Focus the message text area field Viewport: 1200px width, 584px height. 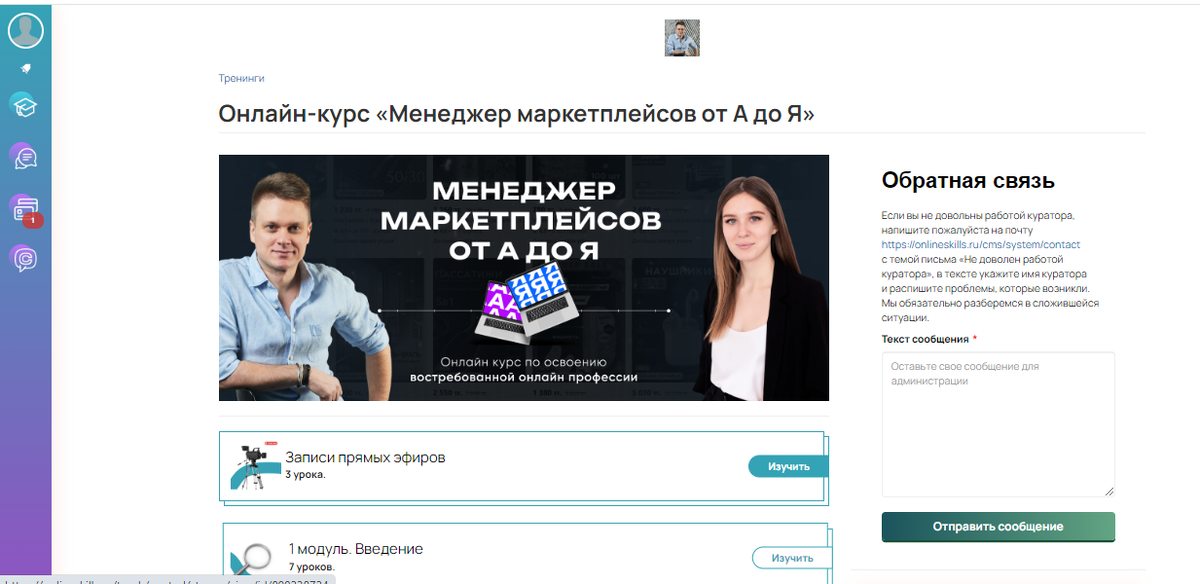998,424
